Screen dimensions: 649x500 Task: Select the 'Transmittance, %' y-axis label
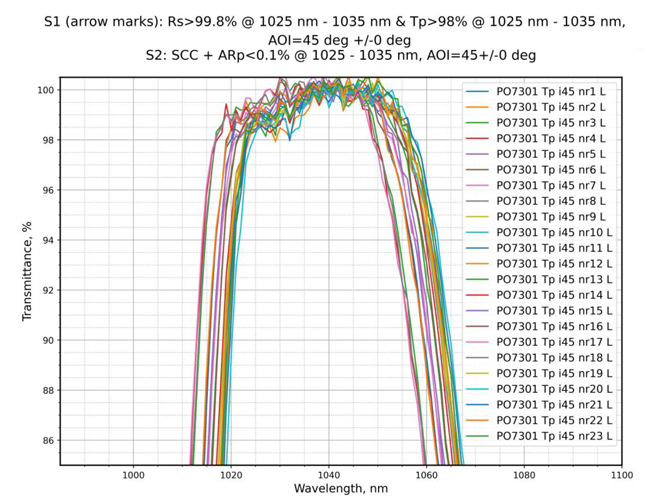point(27,271)
